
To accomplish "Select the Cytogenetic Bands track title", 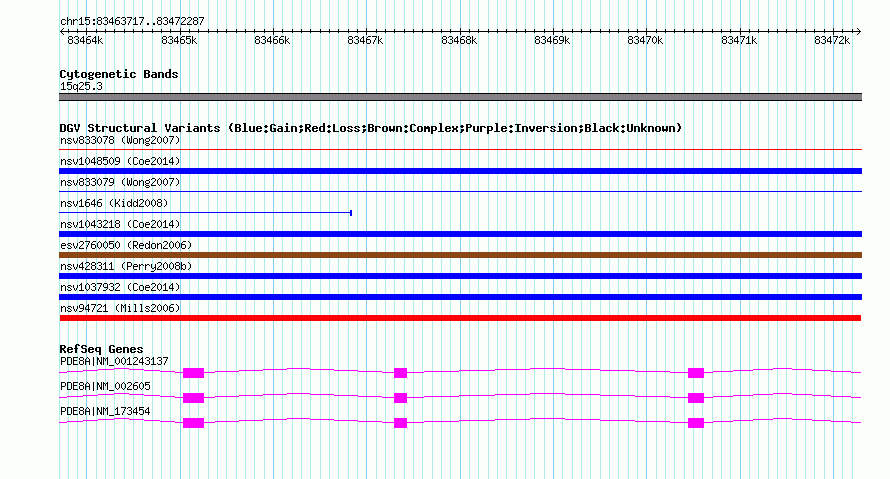I will tap(119, 74).
